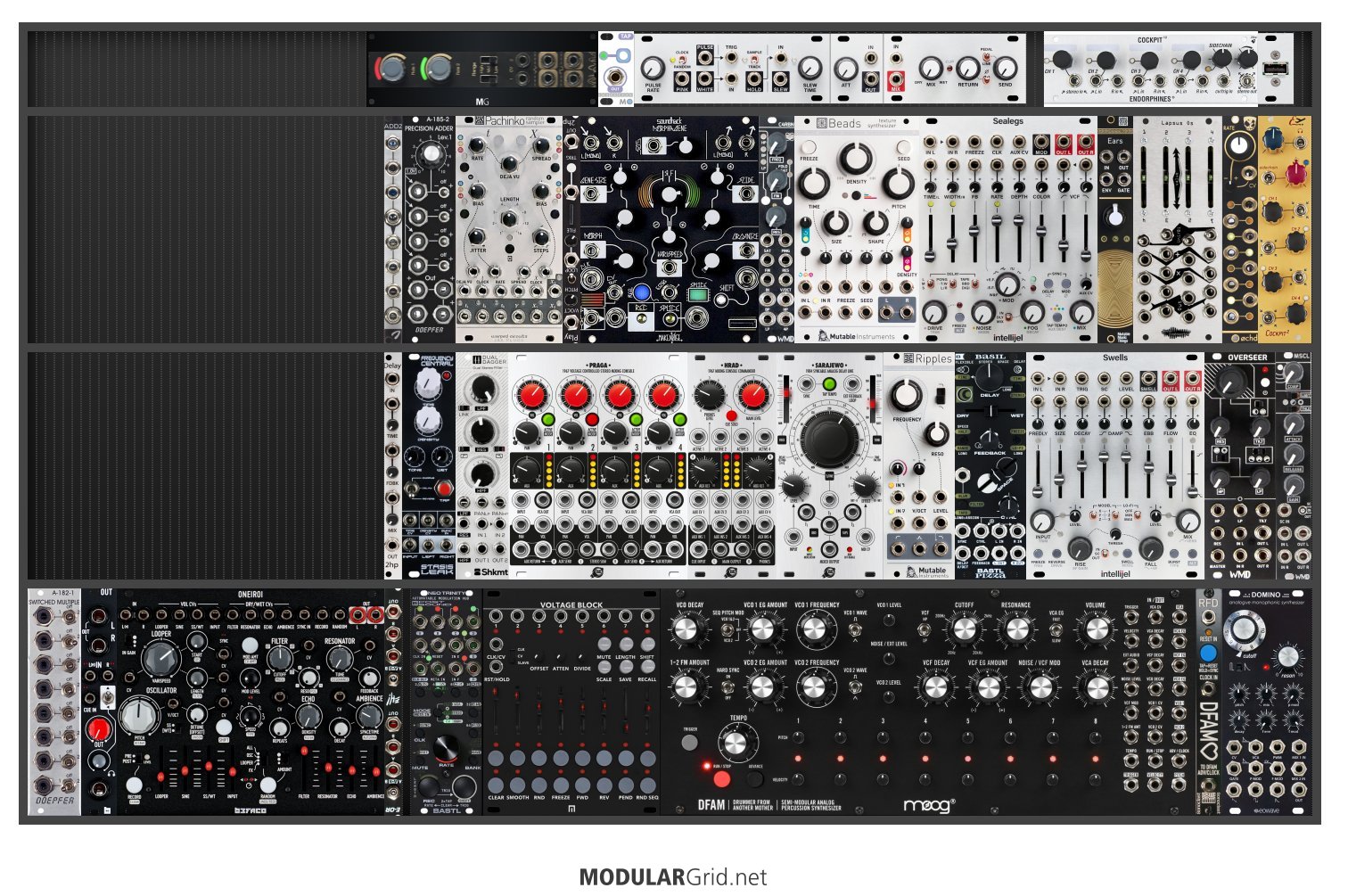The image size is (1348, 896).
Task: Flip the SAMPLE/TRACK switch
Action: [753, 60]
